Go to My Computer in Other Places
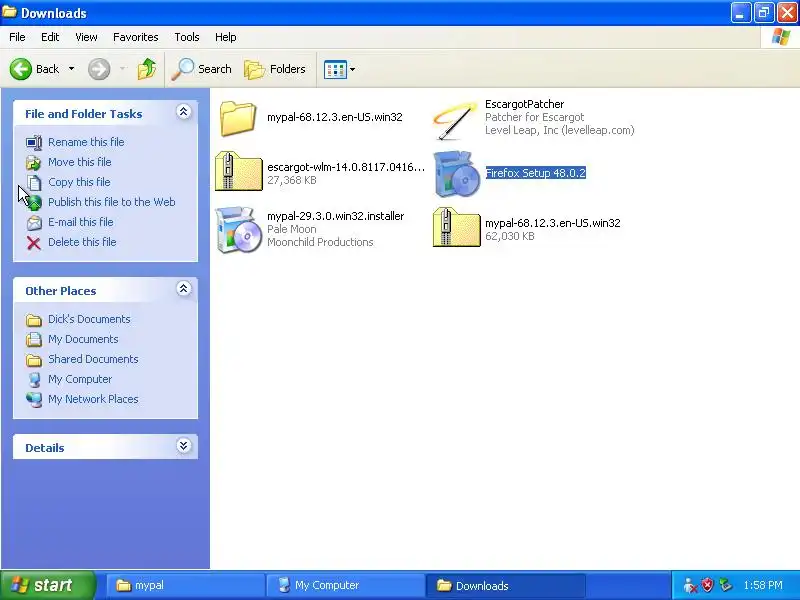Viewport: 800px width, 600px height. 80,379
